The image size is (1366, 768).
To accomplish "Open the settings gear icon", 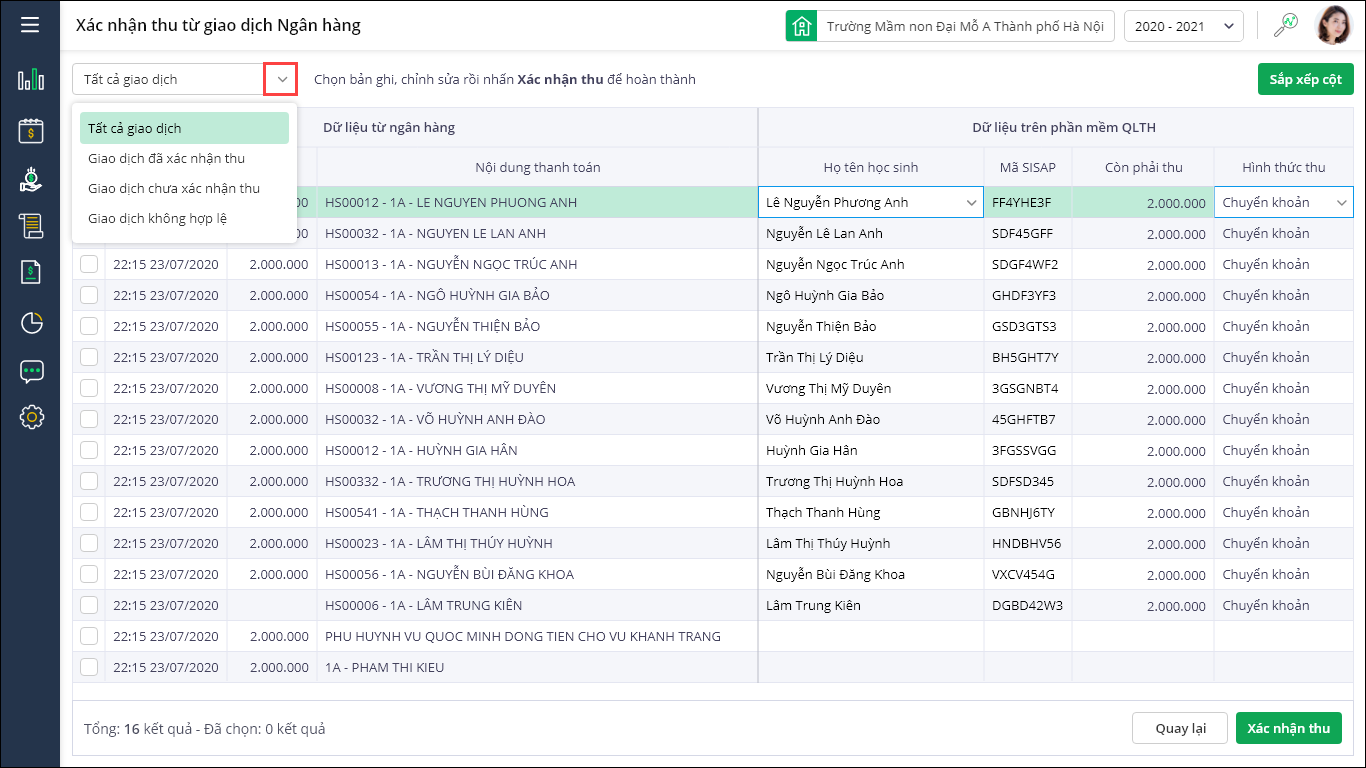I will [31, 417].
